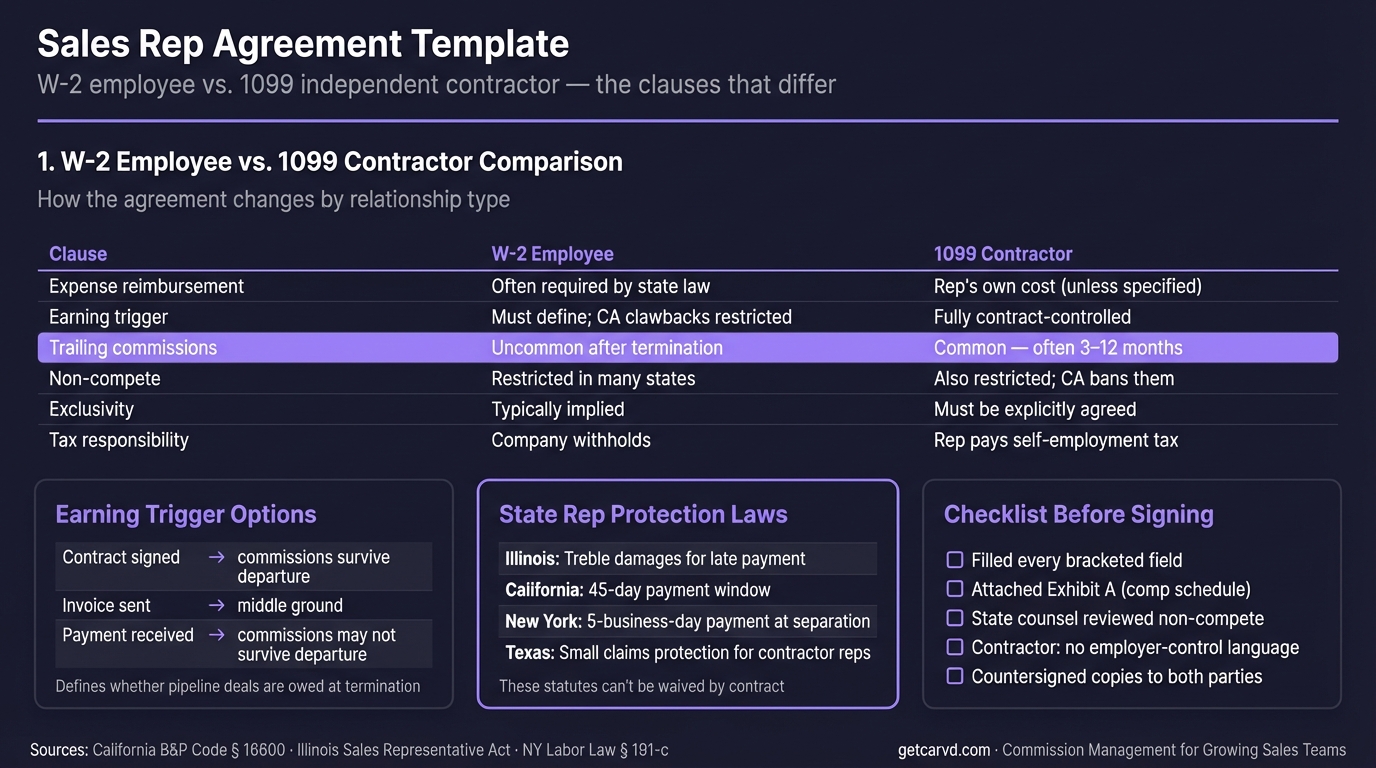Click the 'Clause' column header
The image size is (1376, 768).
click(x=78, y=254)
